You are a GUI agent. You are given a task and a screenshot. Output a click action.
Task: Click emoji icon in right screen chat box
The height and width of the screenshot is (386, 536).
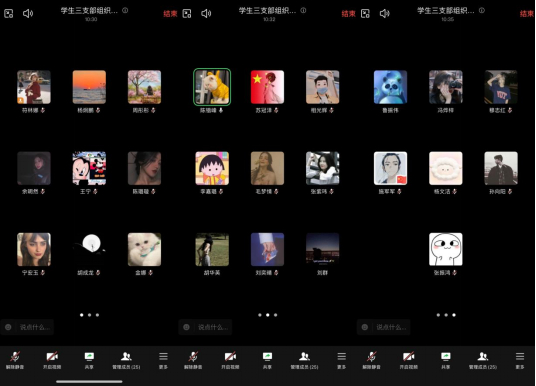365,327
